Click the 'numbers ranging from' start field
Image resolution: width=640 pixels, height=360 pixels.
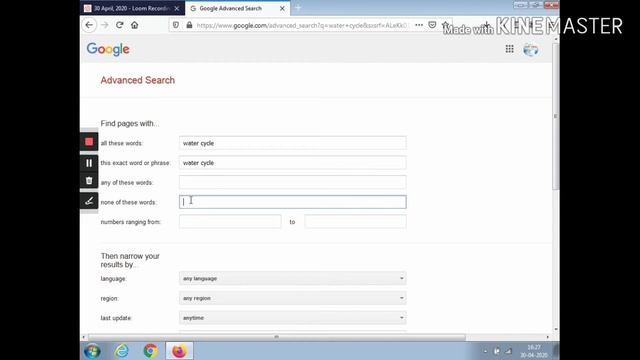tap(230, 222)
